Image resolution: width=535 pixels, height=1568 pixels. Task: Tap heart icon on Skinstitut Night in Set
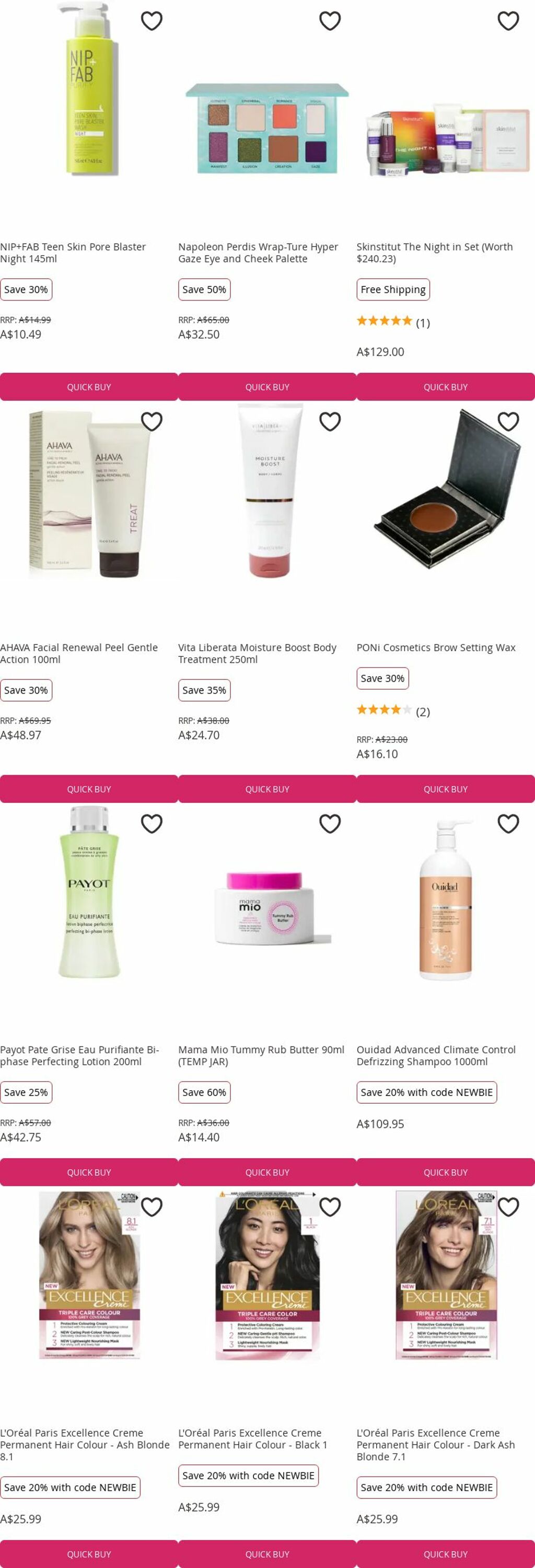[x=508, y=21]
